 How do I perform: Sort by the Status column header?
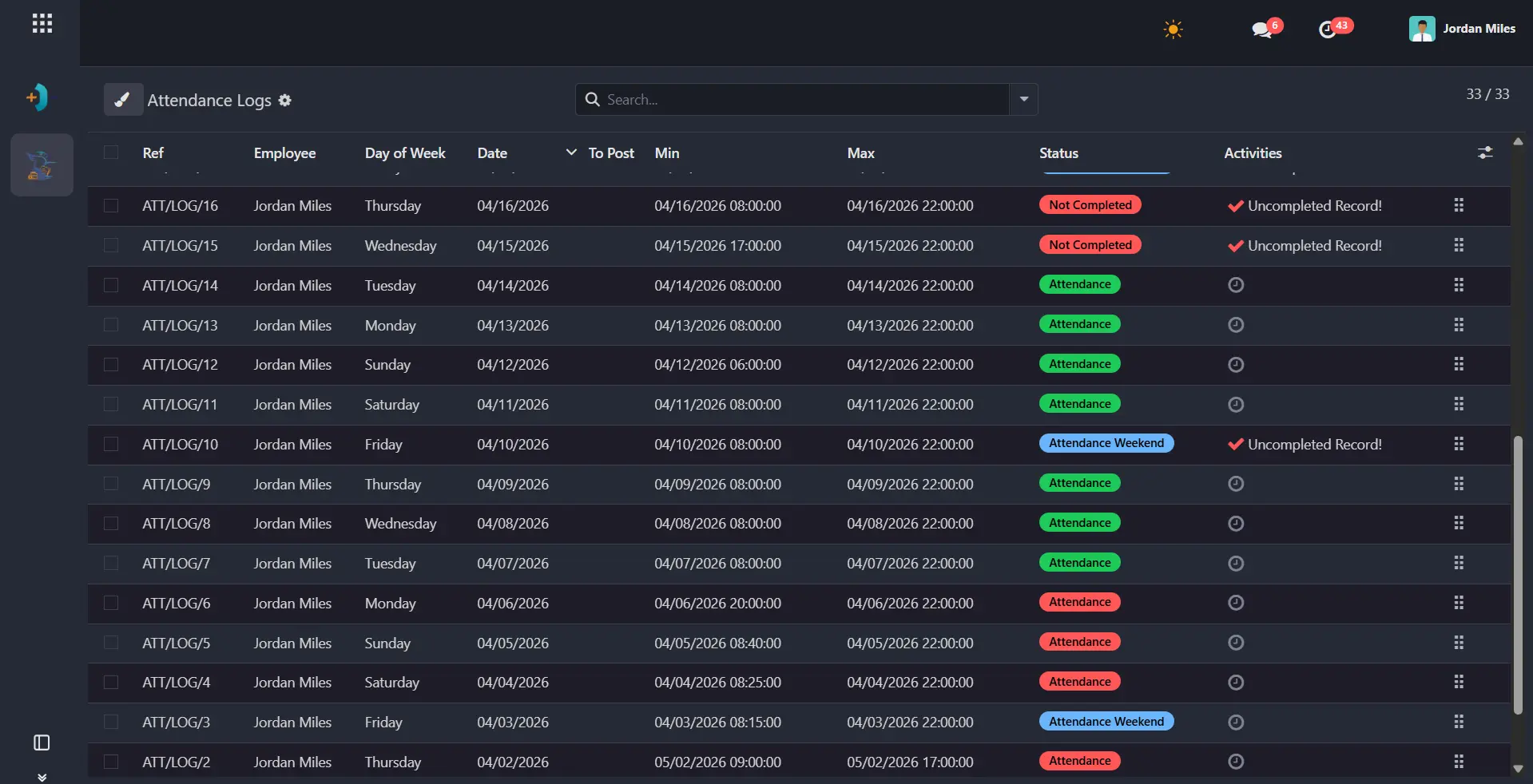(1058, 153)
